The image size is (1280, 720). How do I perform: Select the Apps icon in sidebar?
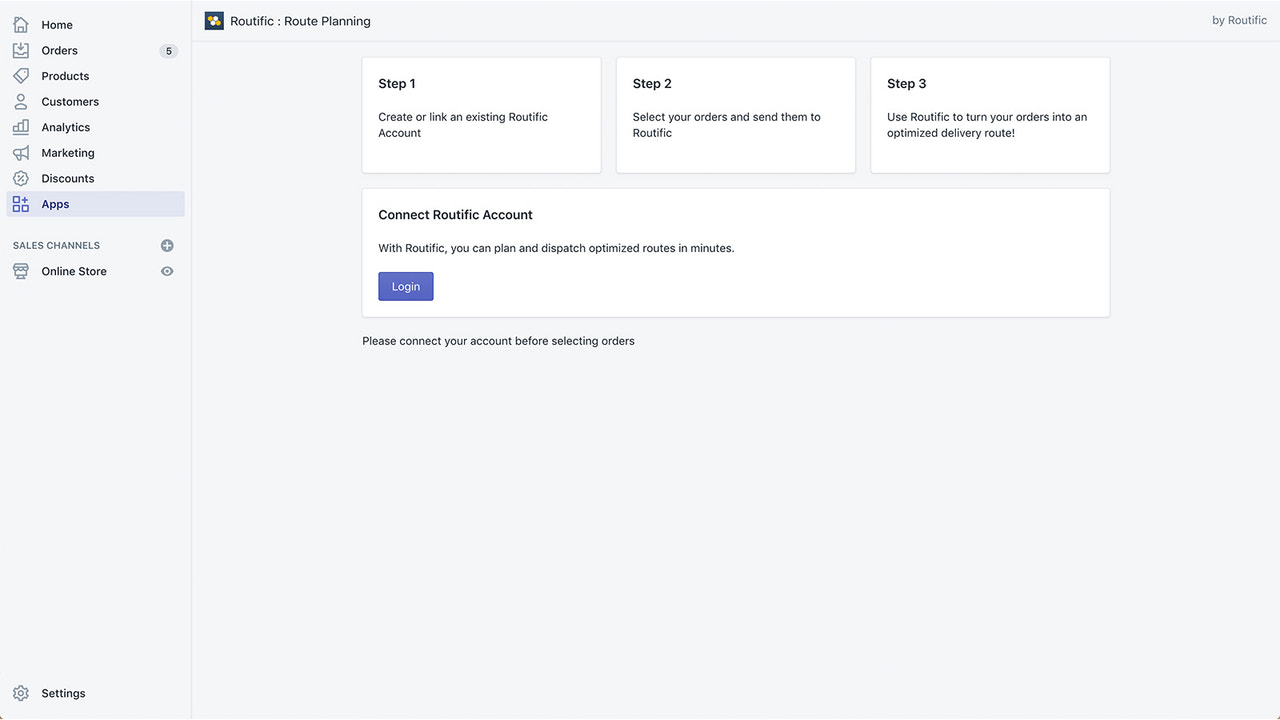coord(21,203)
